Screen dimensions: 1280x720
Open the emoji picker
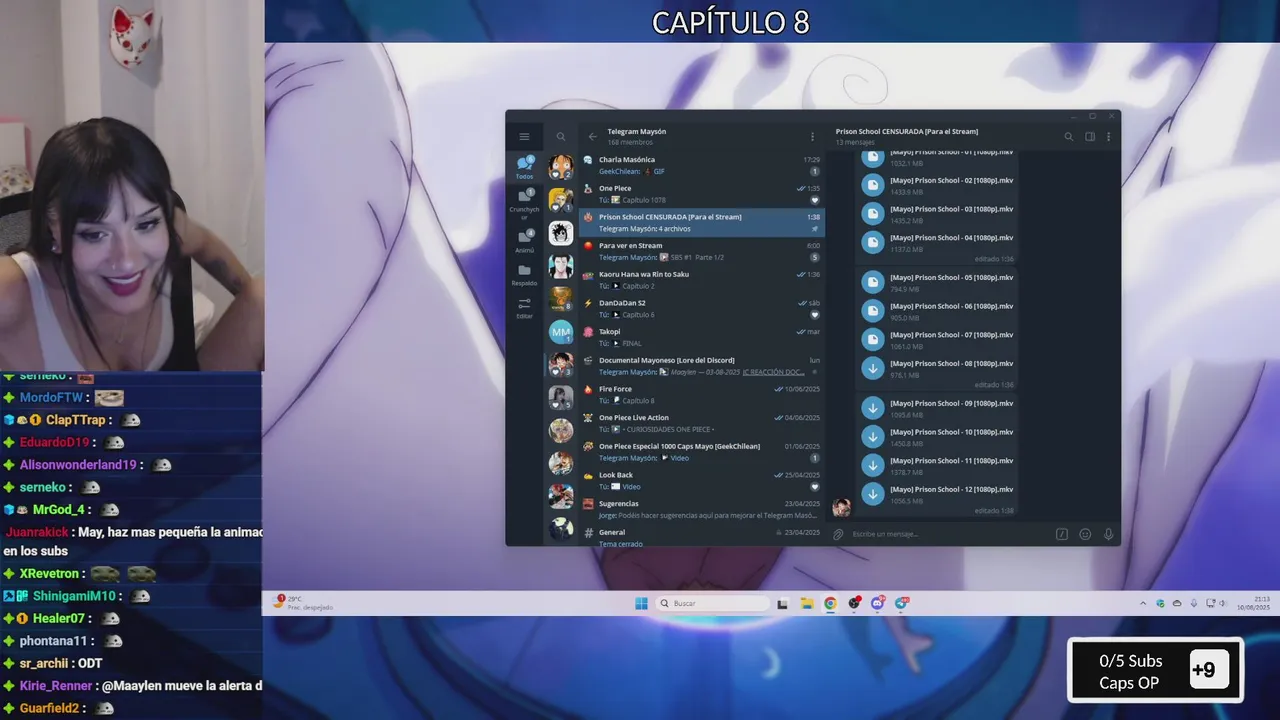point(1085,534)
